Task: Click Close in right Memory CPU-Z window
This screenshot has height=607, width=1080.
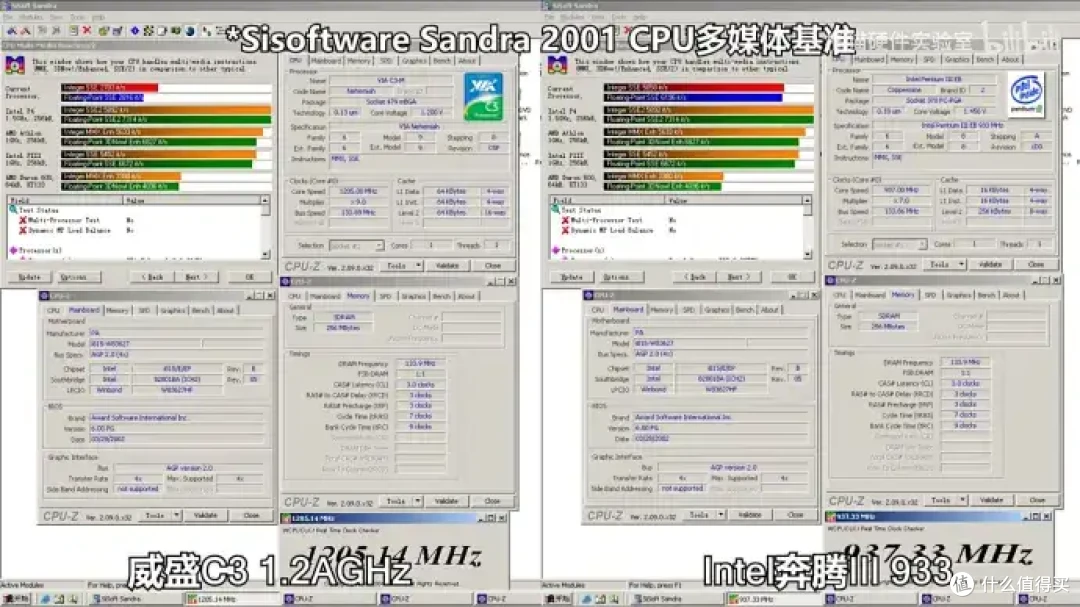Action: [1037, 500]
